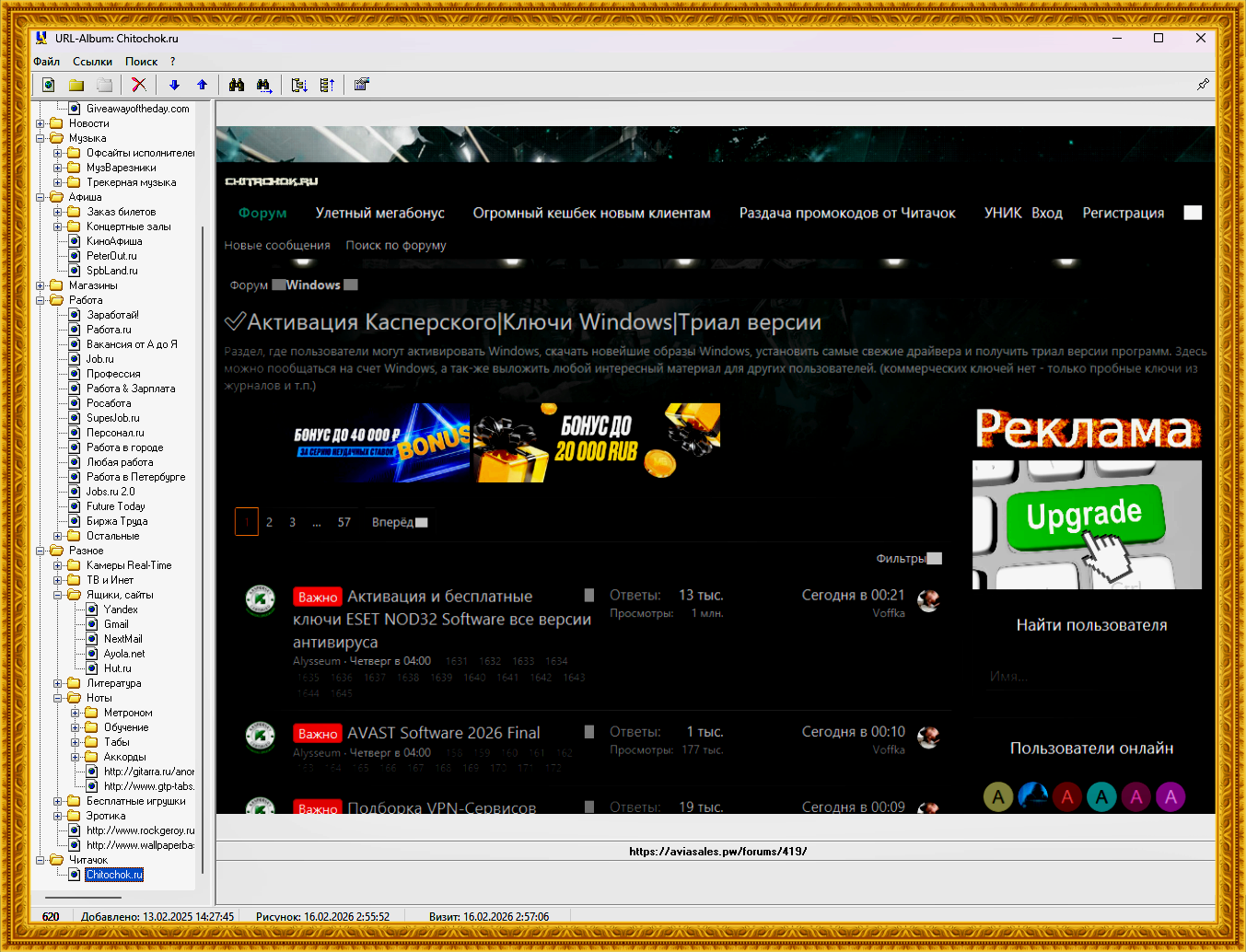
Task: Click the binoculars find icon
Action: click(x=237, y=85)
